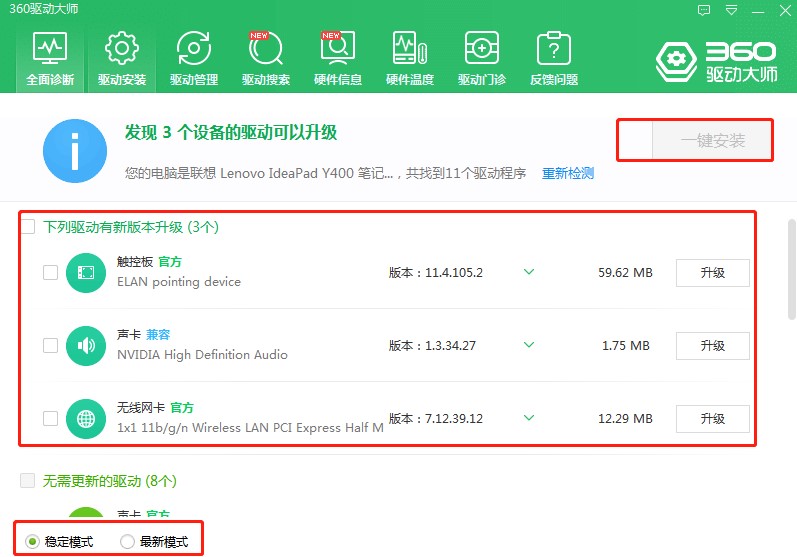The image size is (797, 557).
Task: Click 1x1 11b/g/n Wireless LAN text
Action: coord(250,428)
